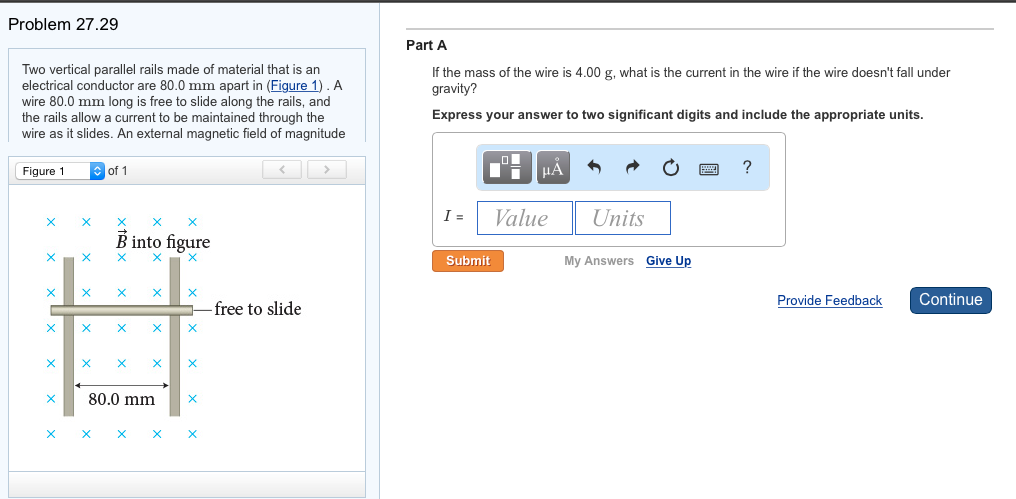Screen dimensions: 1016x499
Task: Click the sliding wire in the figure
Action: (x=121, y=310)
